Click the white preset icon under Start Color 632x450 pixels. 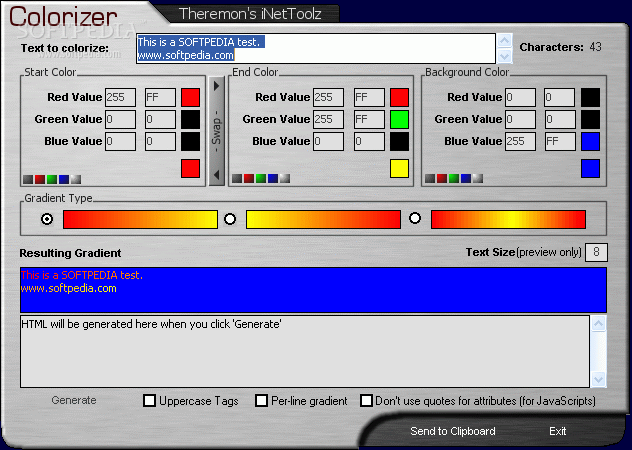point(76,179)
